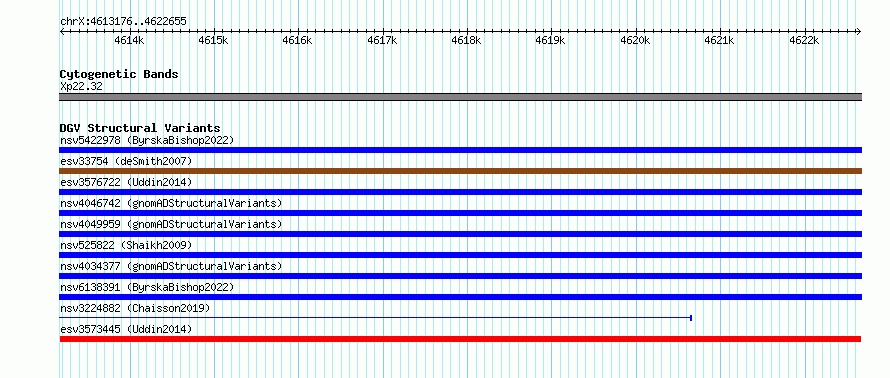Open variant nsv525822 (Shaikh2009) label
Image resolution: width=890 pixels, height=378 pixels.
(126, 245)
